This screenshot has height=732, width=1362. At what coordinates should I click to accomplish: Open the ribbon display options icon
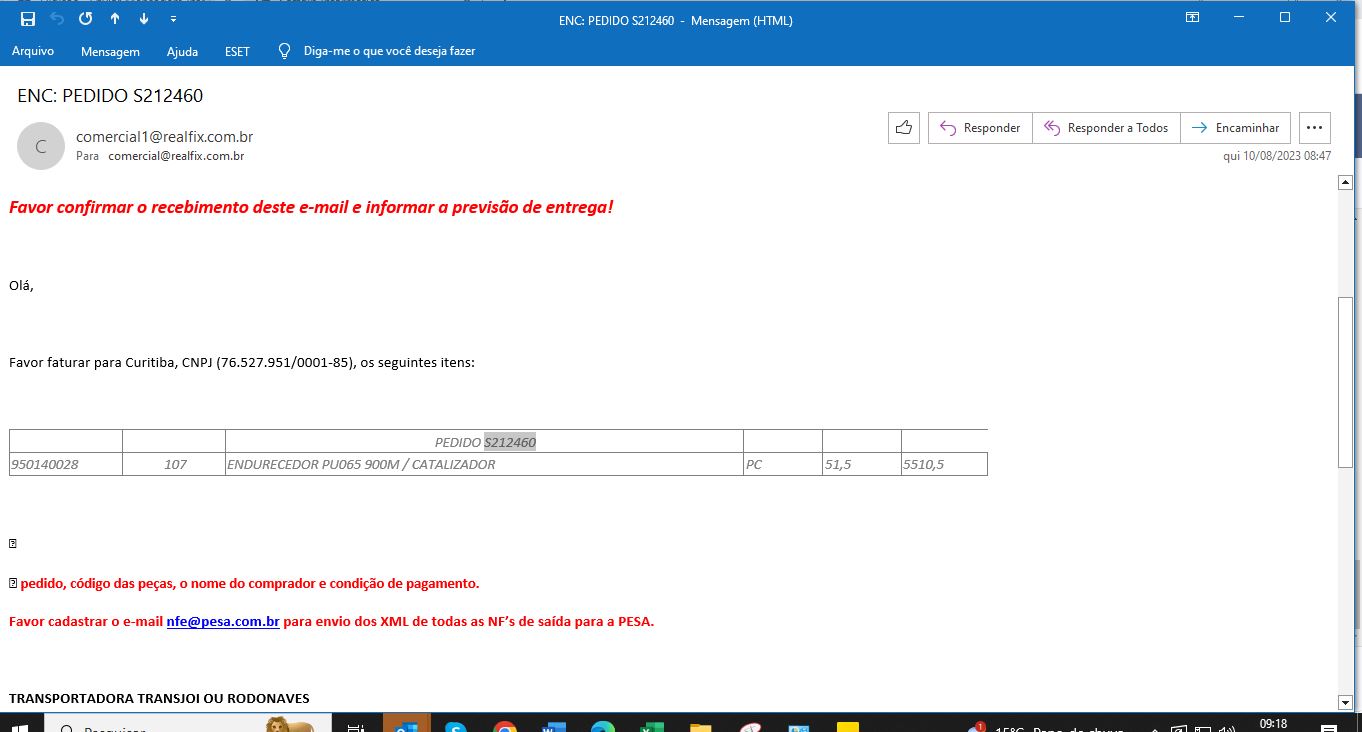(1192, 18)
